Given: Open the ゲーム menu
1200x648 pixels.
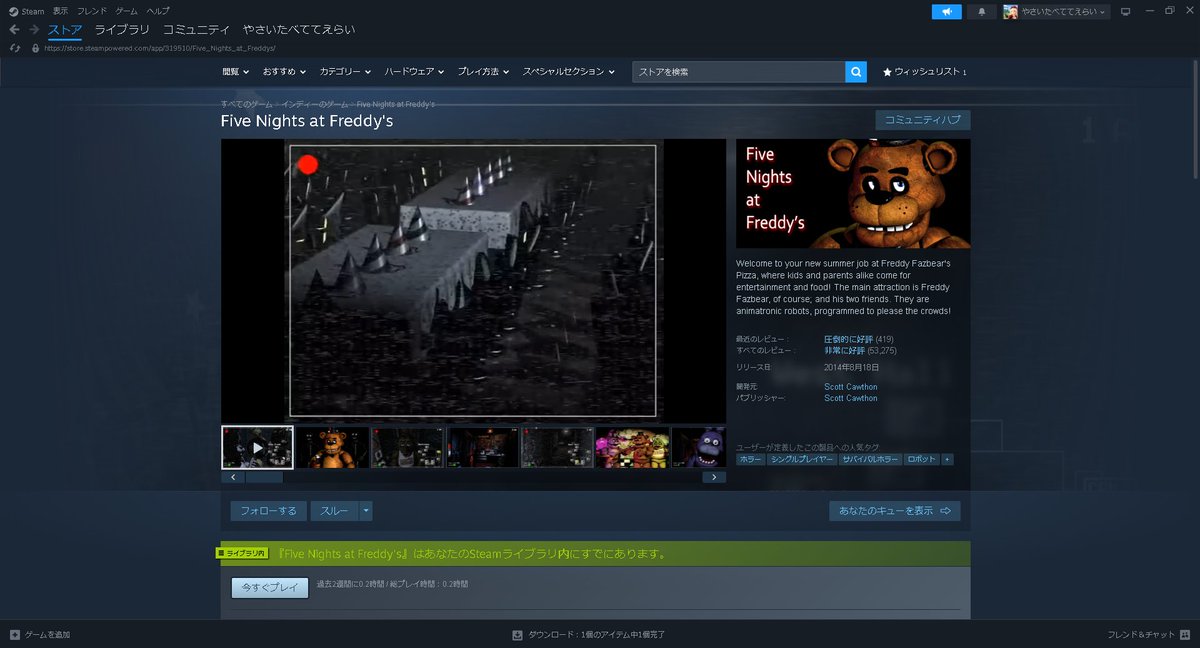Looking at the screenshot, I should click(x=126, y=10).
